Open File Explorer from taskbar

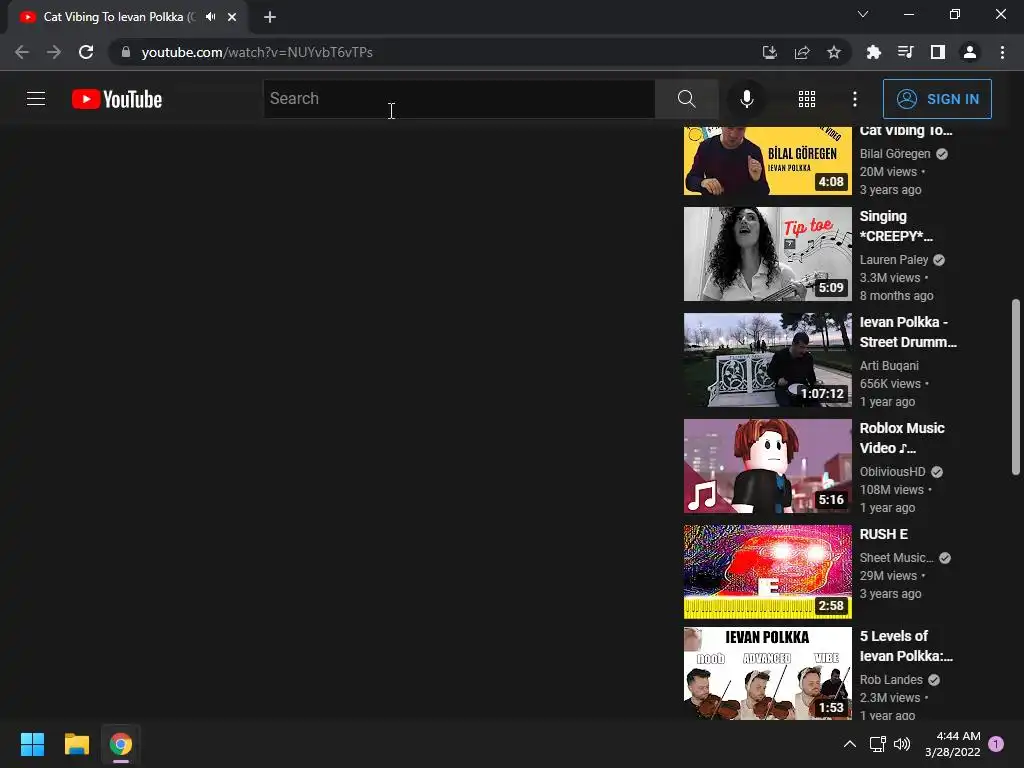click(x=76, y=744)
